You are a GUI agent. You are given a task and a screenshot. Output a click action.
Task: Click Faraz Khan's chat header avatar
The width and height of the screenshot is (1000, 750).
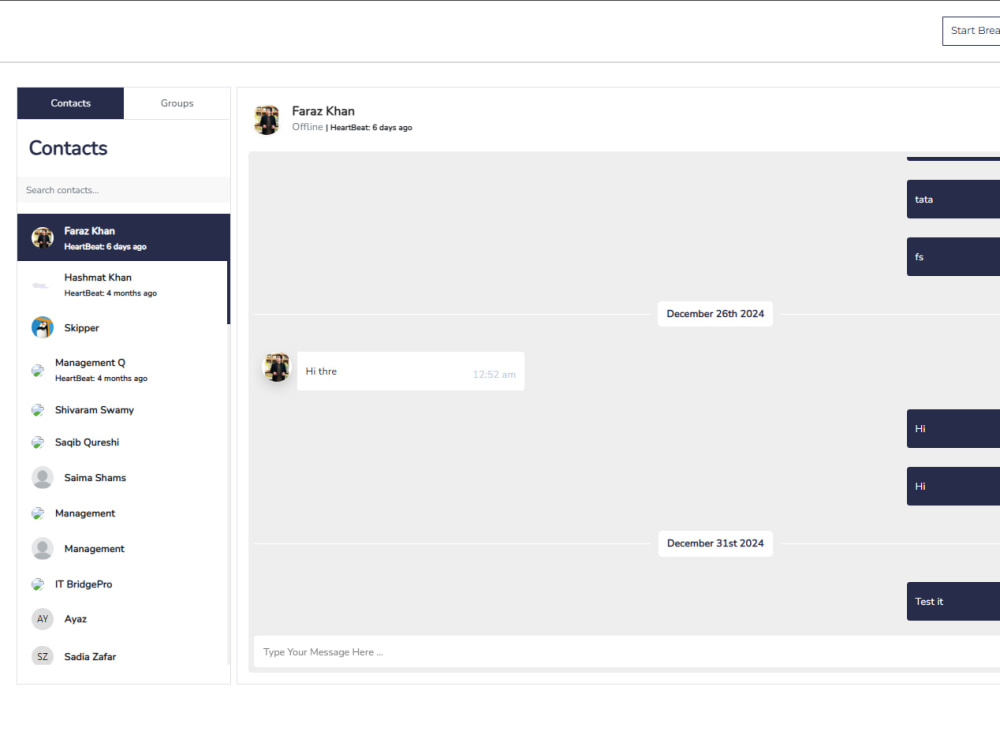267,120
